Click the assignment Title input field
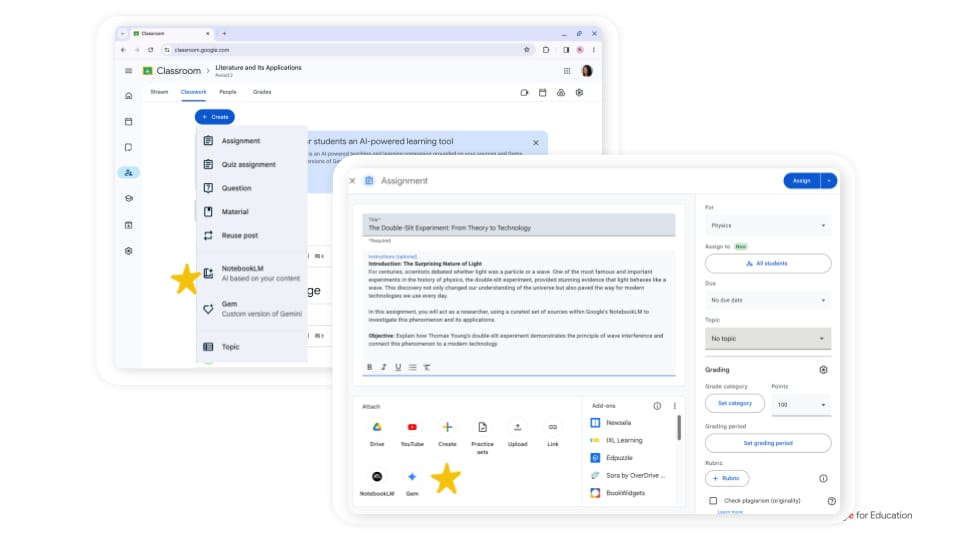This screenshot has width=960, height=540. point(519,225)
